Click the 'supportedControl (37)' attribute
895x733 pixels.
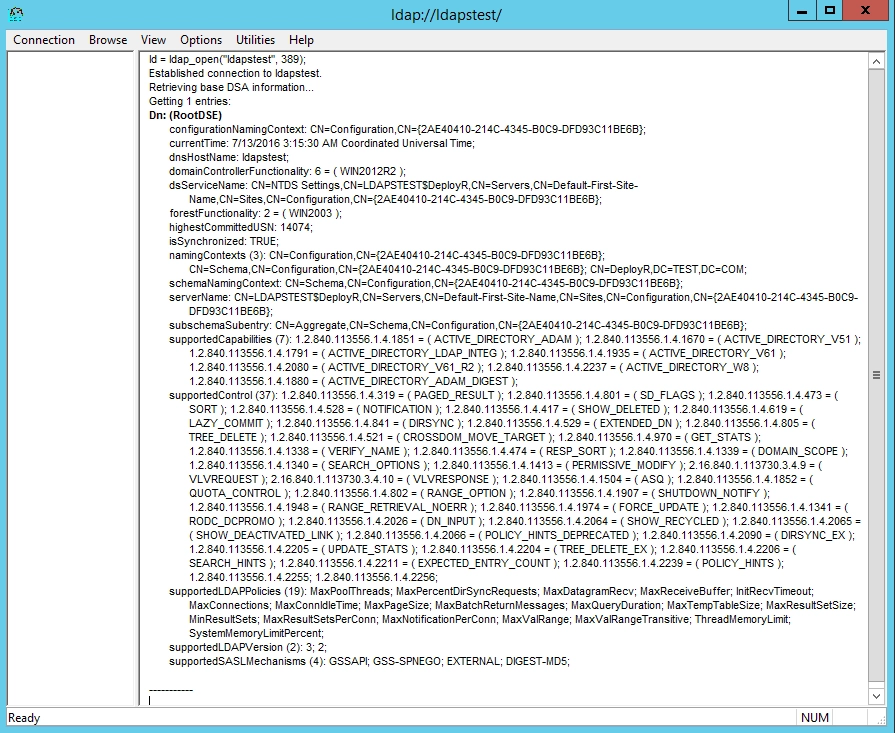pos(223,395)
